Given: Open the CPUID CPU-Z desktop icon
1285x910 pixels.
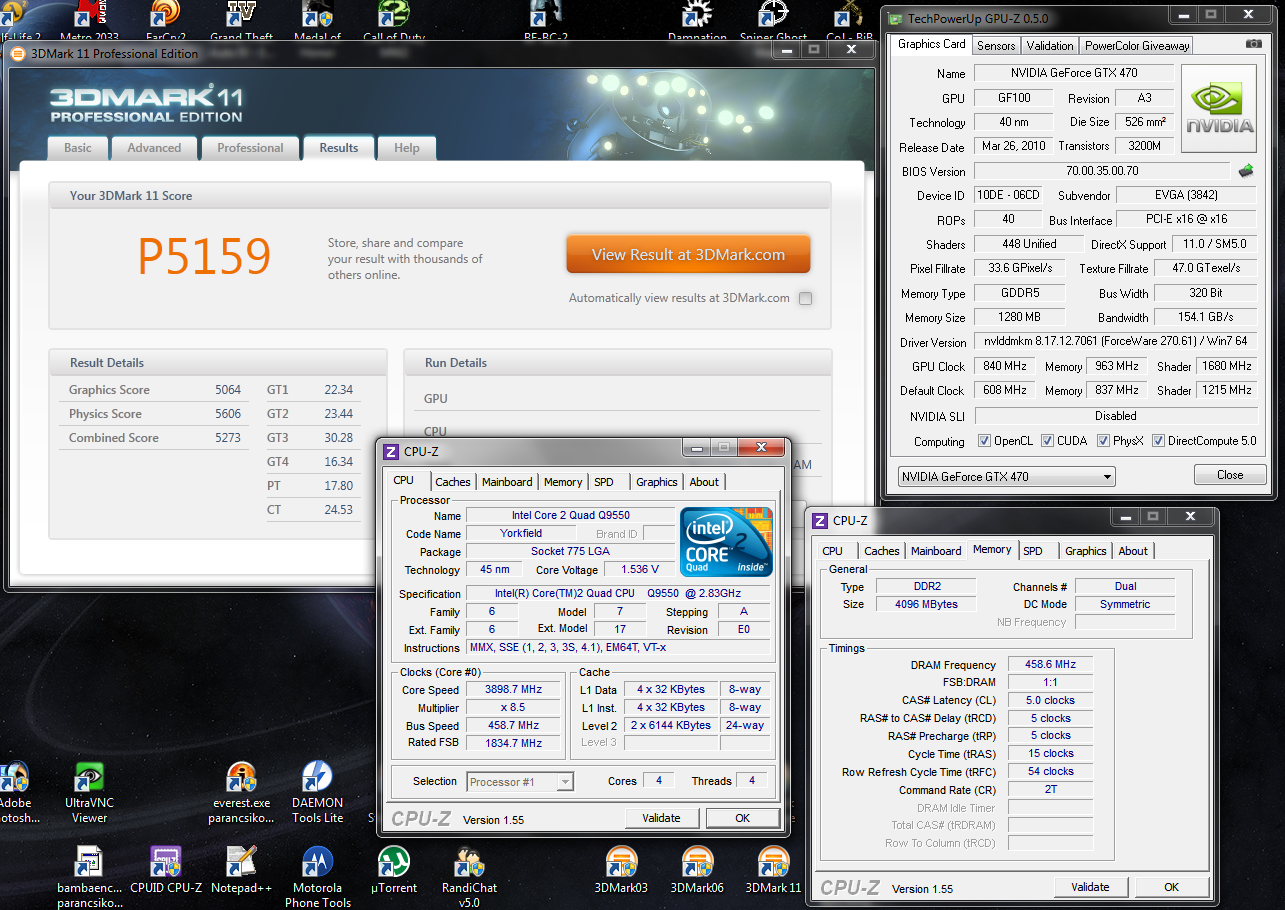Looking at the screenshot, I should click(x=165, y=863).
